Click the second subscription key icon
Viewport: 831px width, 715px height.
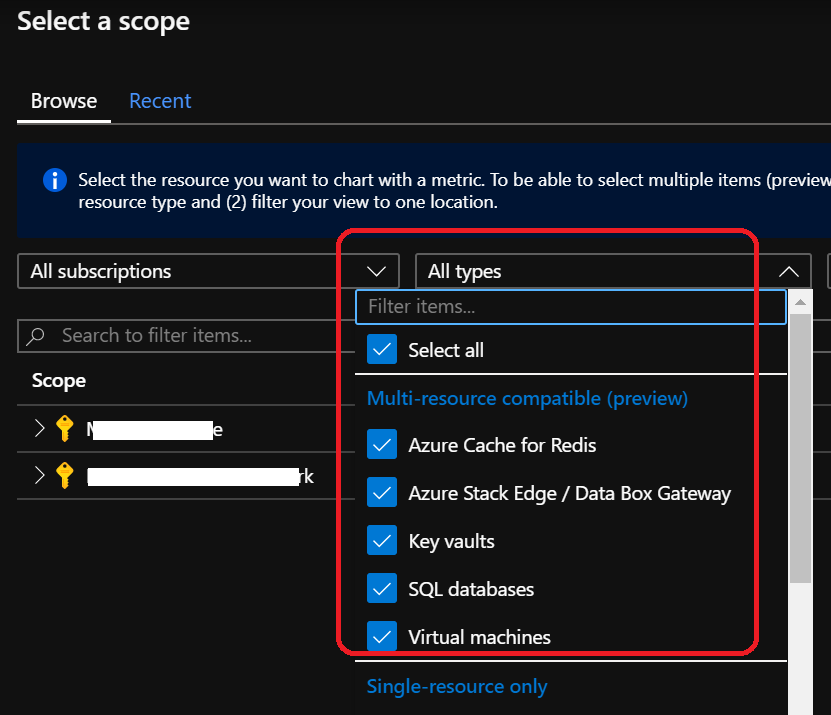point(65,476)
